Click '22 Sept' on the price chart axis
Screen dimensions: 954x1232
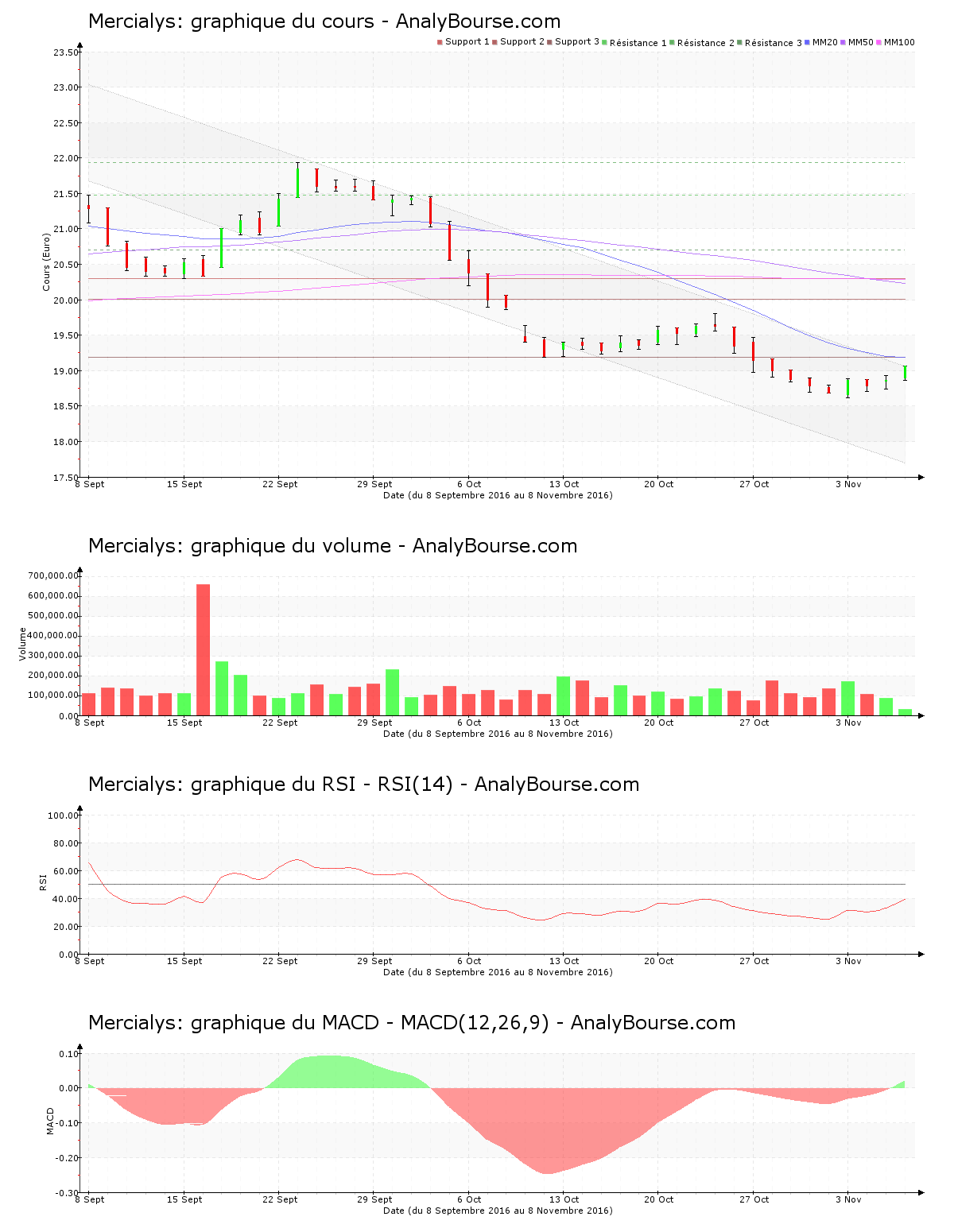click(x=280, y=484)
